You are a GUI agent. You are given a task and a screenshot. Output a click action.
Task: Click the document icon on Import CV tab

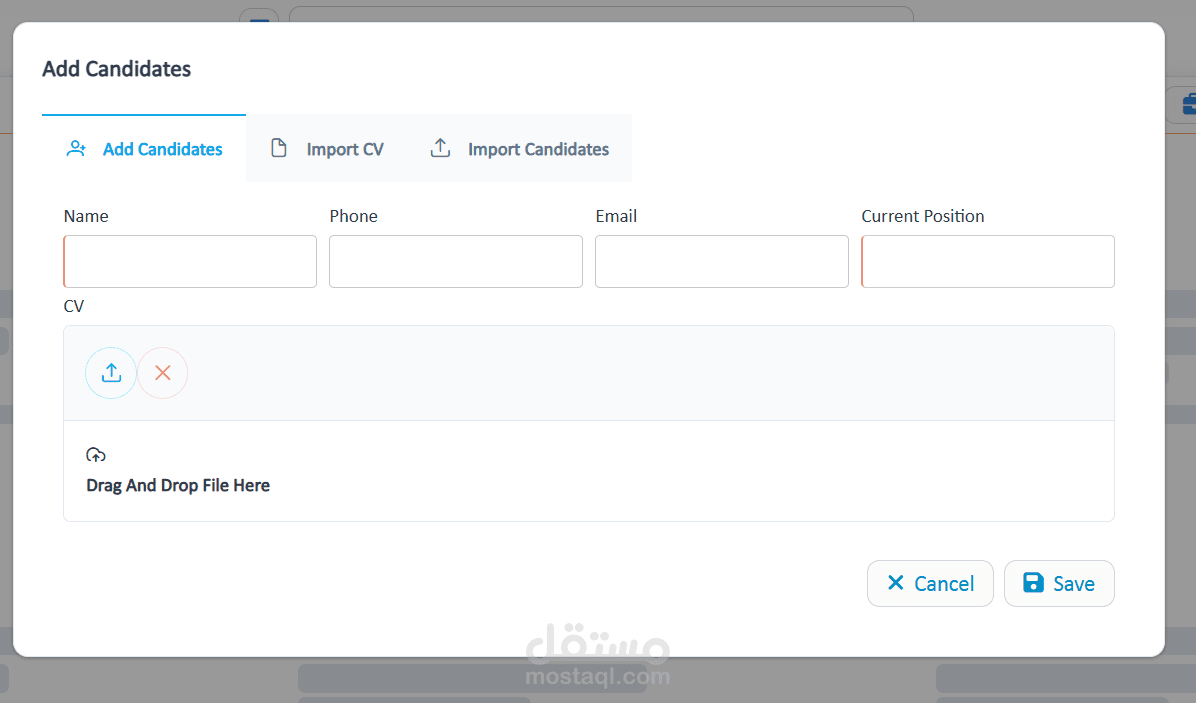click(280, 147)
